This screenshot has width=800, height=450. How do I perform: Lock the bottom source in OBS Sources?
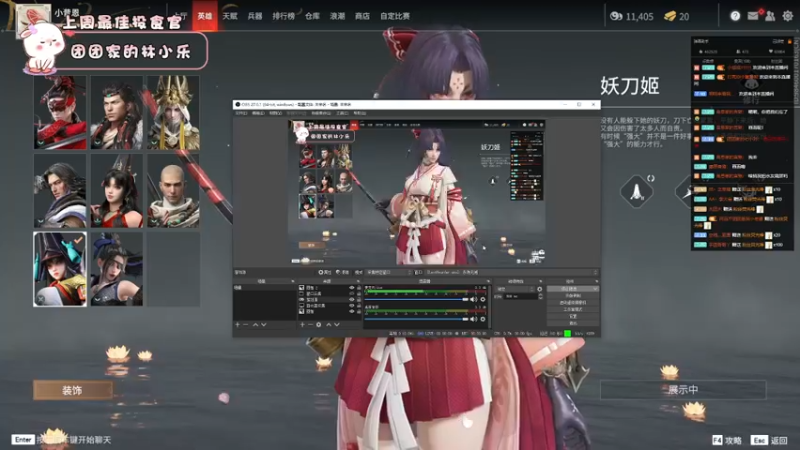pyautogui.click(x=359, y=311)
